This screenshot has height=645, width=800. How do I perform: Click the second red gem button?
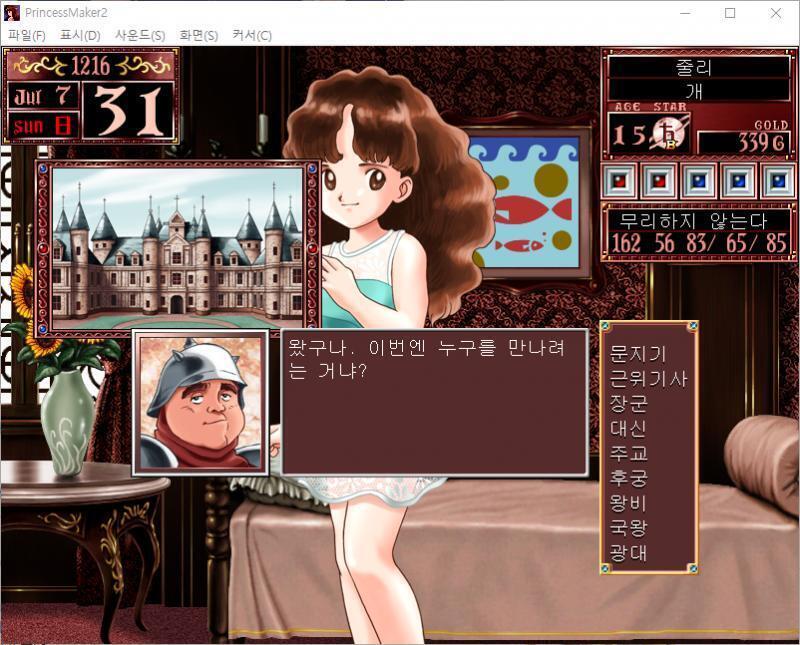coord(659,181)
